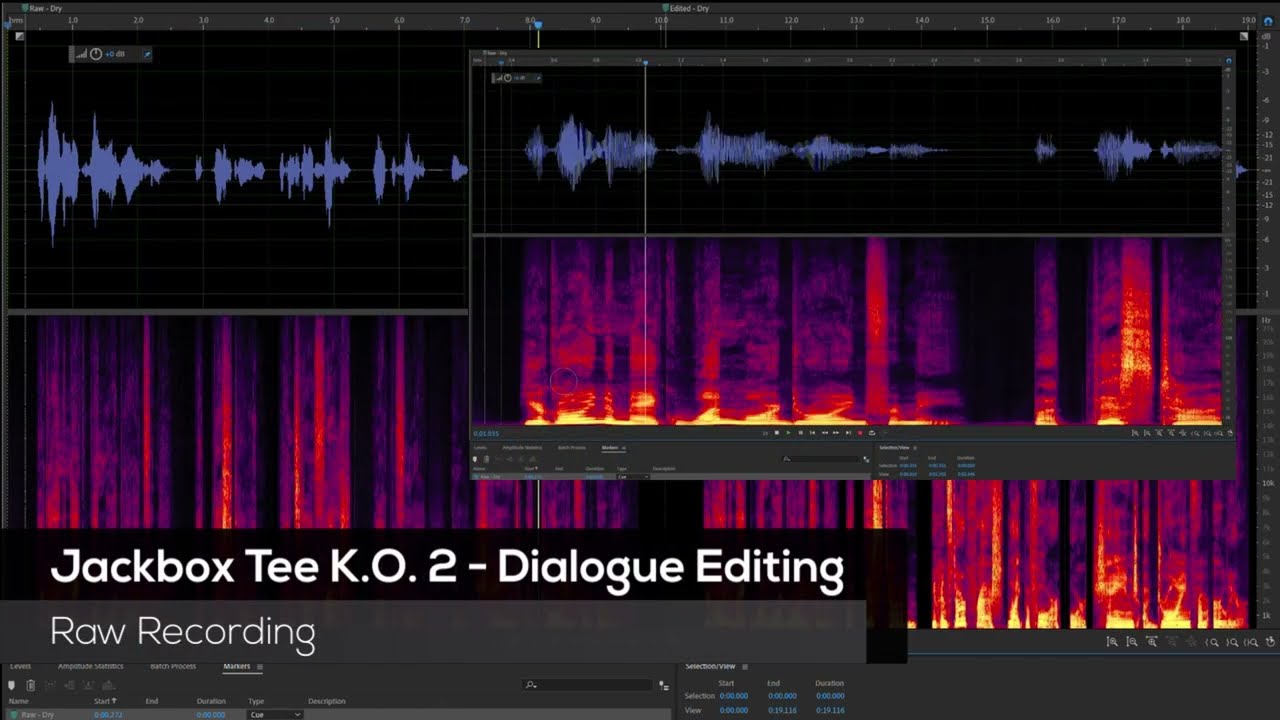1280x720 pixels.
Task: Add a cue marker in main Markers panel
Action: 12,685
